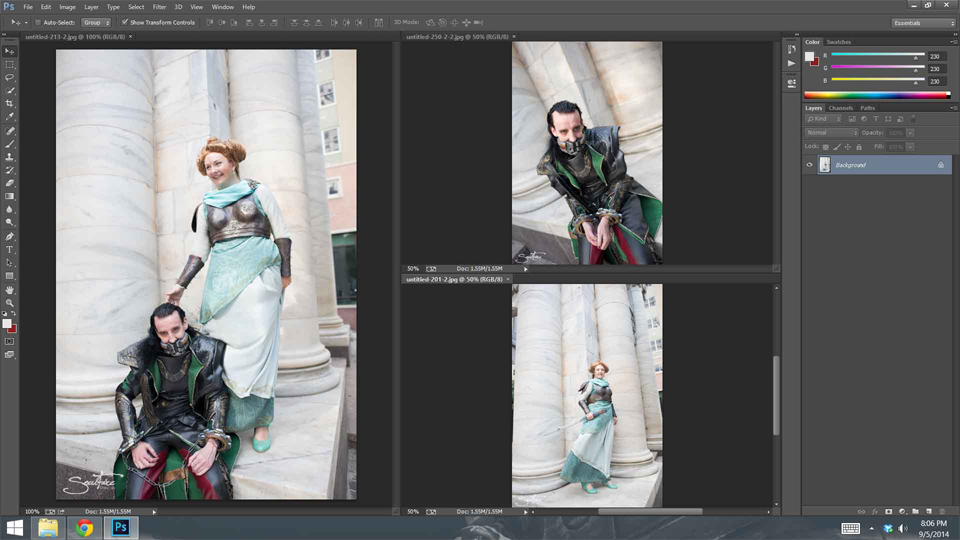Click the Create new group folder icon
The image size is (960, 540).
(x=915, y=511)
